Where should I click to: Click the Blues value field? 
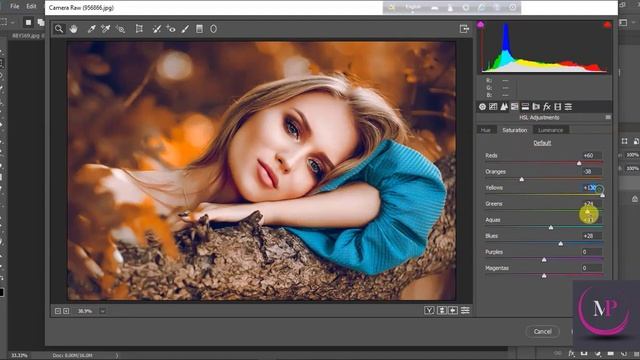click(x=591, y=236)
